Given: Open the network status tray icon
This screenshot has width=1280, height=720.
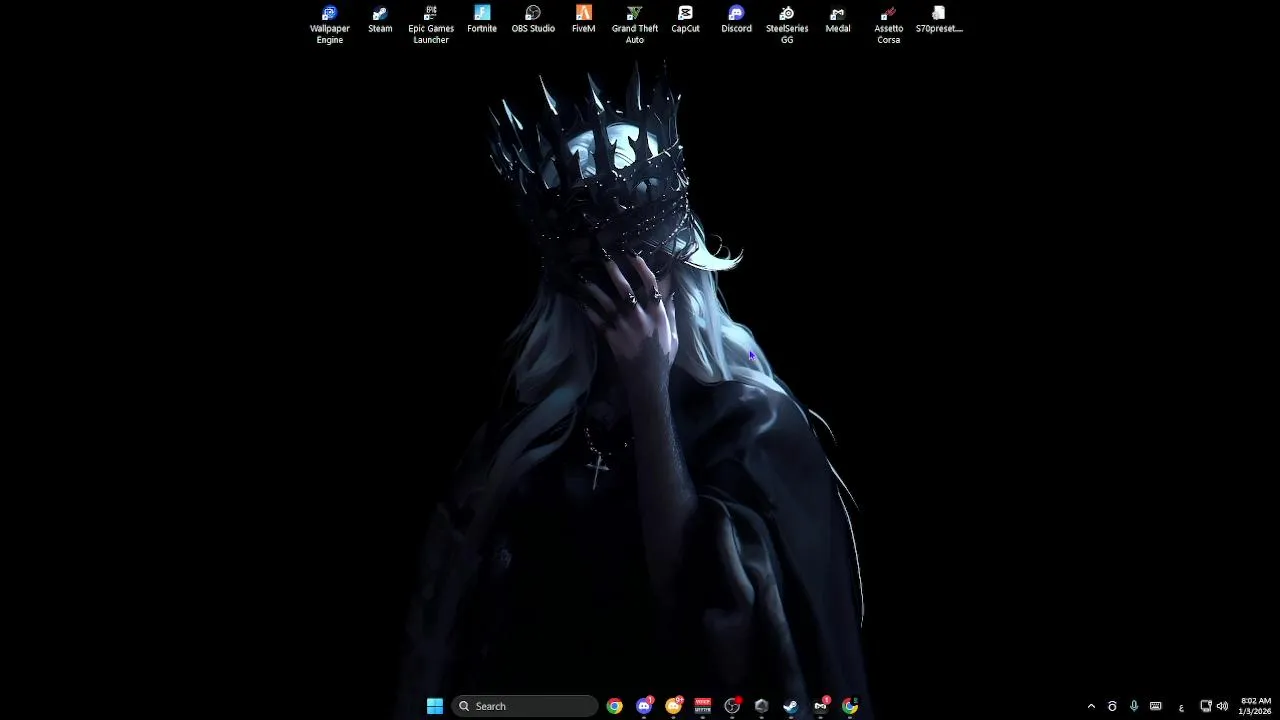Looking at the screenshot, I should pyautogui.click(x=1206, y=706).
